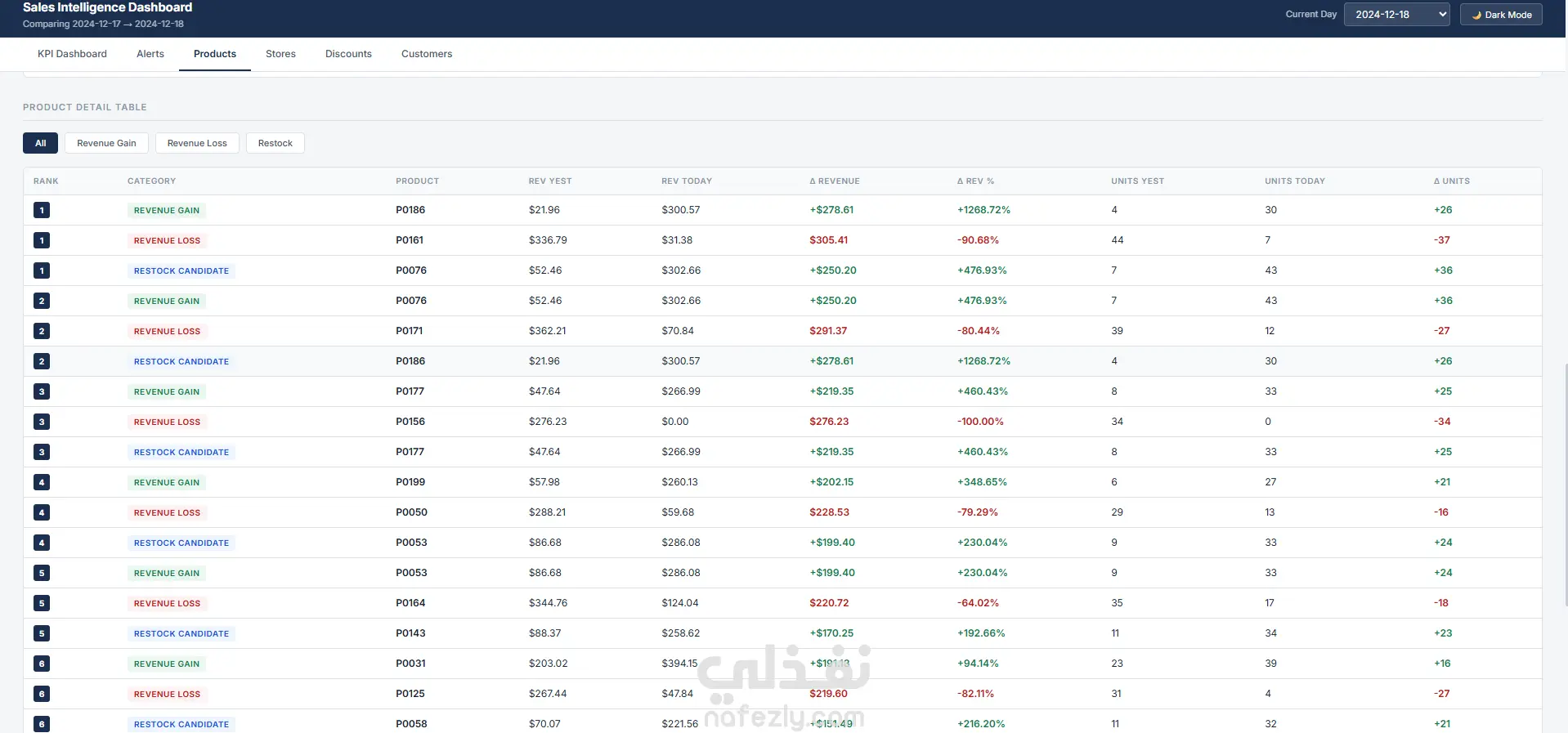The image size is (1568, 733).
Task: Click Restock Candidate badge in P0143 row
Action: (x=181, y=633)
